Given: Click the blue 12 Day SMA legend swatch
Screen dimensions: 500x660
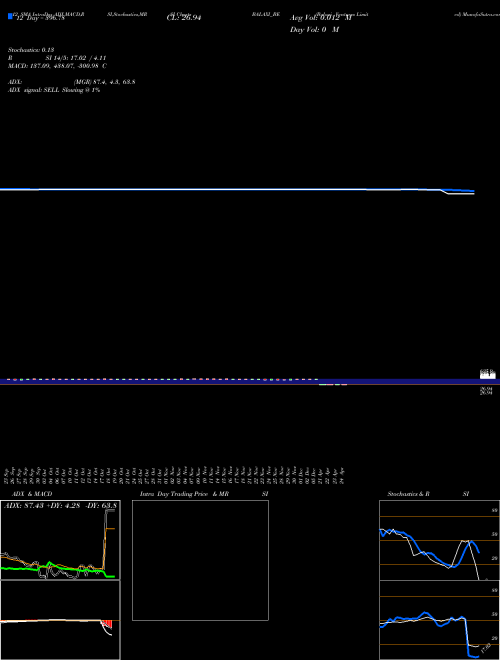Looking at the screenshot, I should [10, 17].
